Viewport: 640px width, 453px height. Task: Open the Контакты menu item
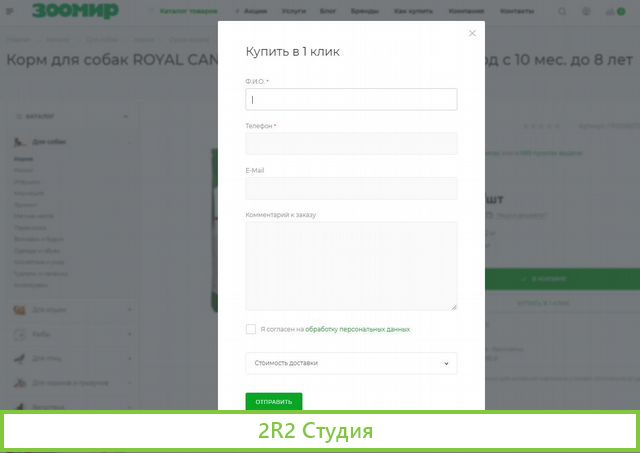pyautogui.click(x=517, y=11)
